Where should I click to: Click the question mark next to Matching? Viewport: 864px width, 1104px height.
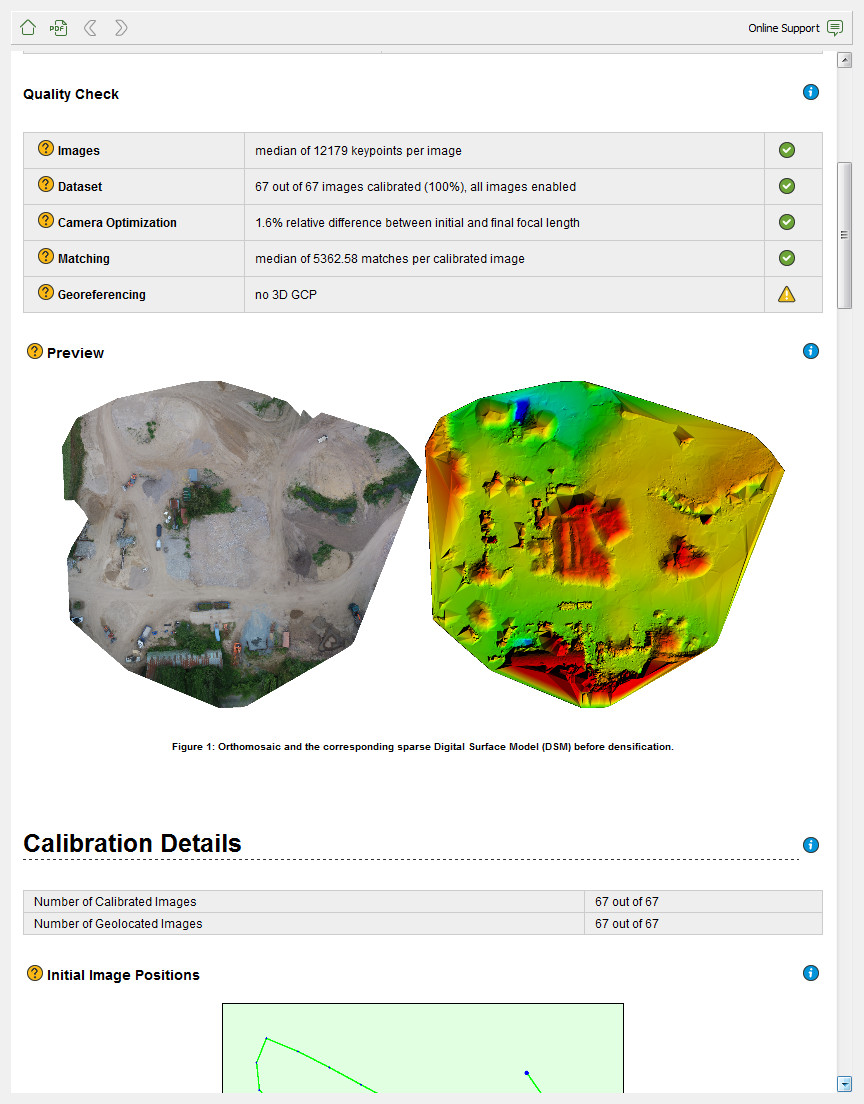coord(45,257)
